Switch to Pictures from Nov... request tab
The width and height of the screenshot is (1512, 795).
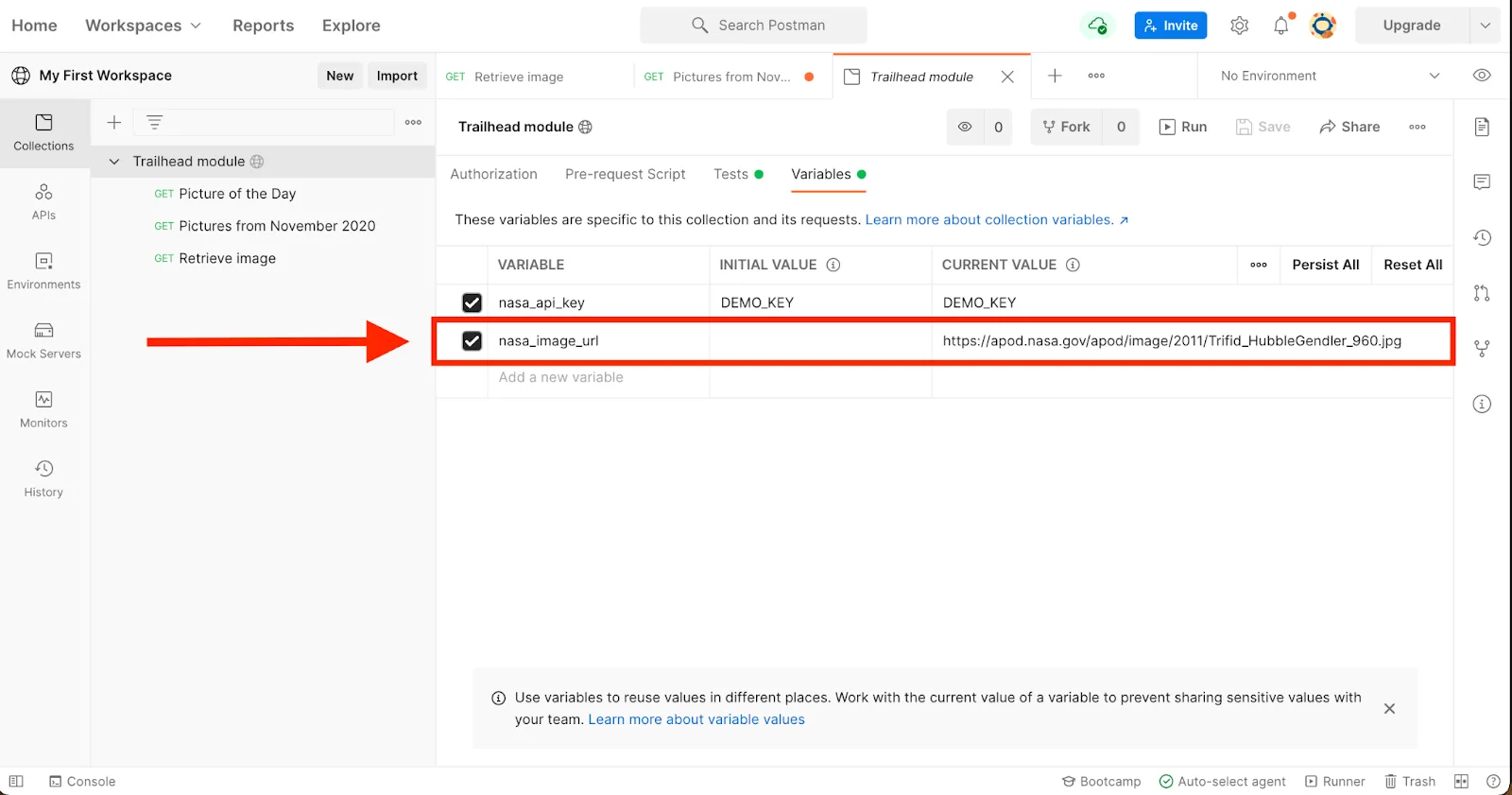click(731, 77)
